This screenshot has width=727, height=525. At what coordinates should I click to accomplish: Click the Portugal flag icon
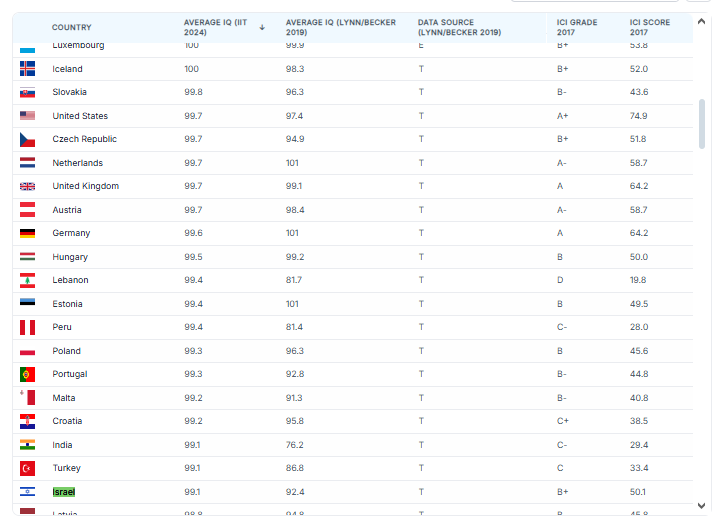(x=27, y=374)
